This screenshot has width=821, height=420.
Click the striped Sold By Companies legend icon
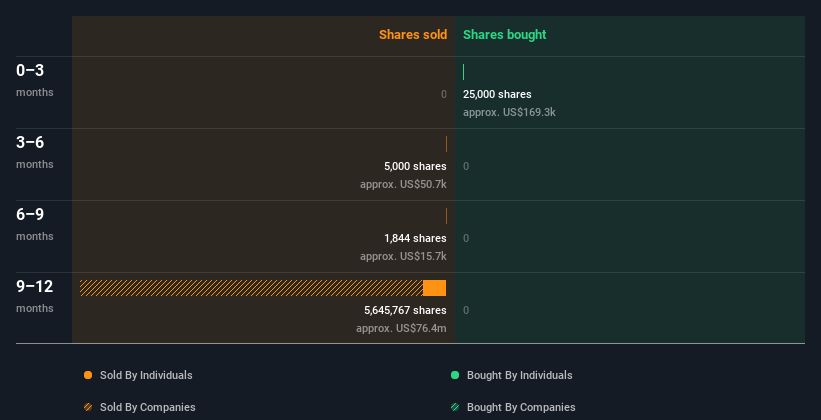click(x=88, y=407)
